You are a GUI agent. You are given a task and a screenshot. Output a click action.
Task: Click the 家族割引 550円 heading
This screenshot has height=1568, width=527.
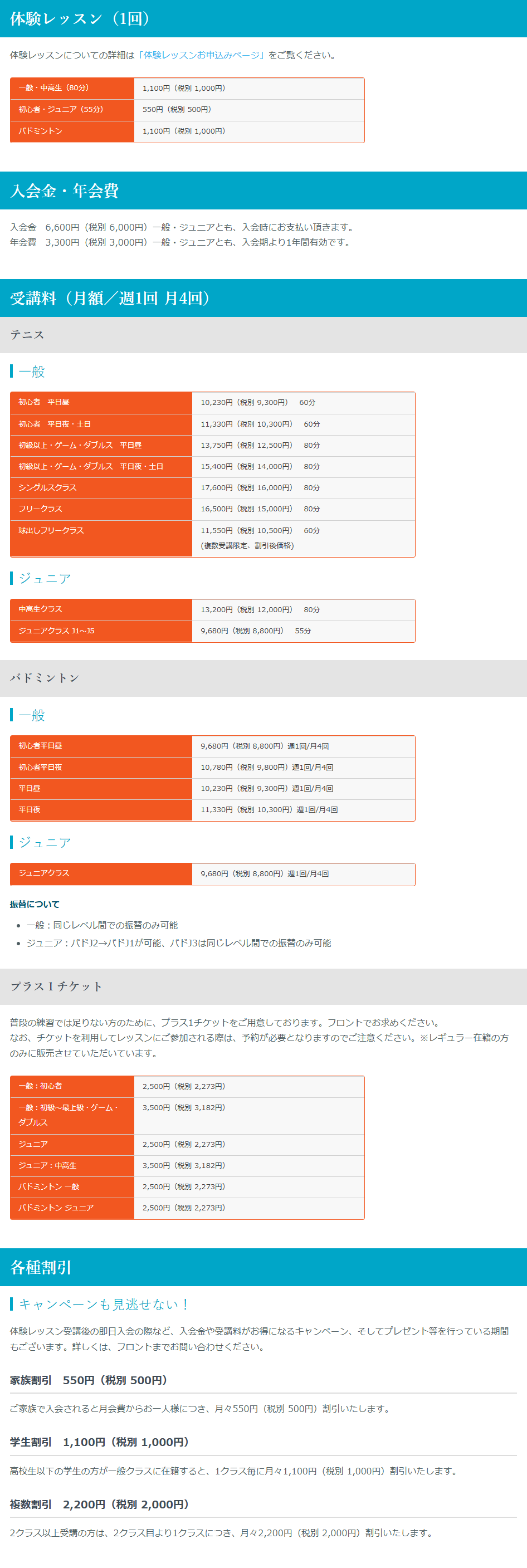click(x=89, y=1380)
